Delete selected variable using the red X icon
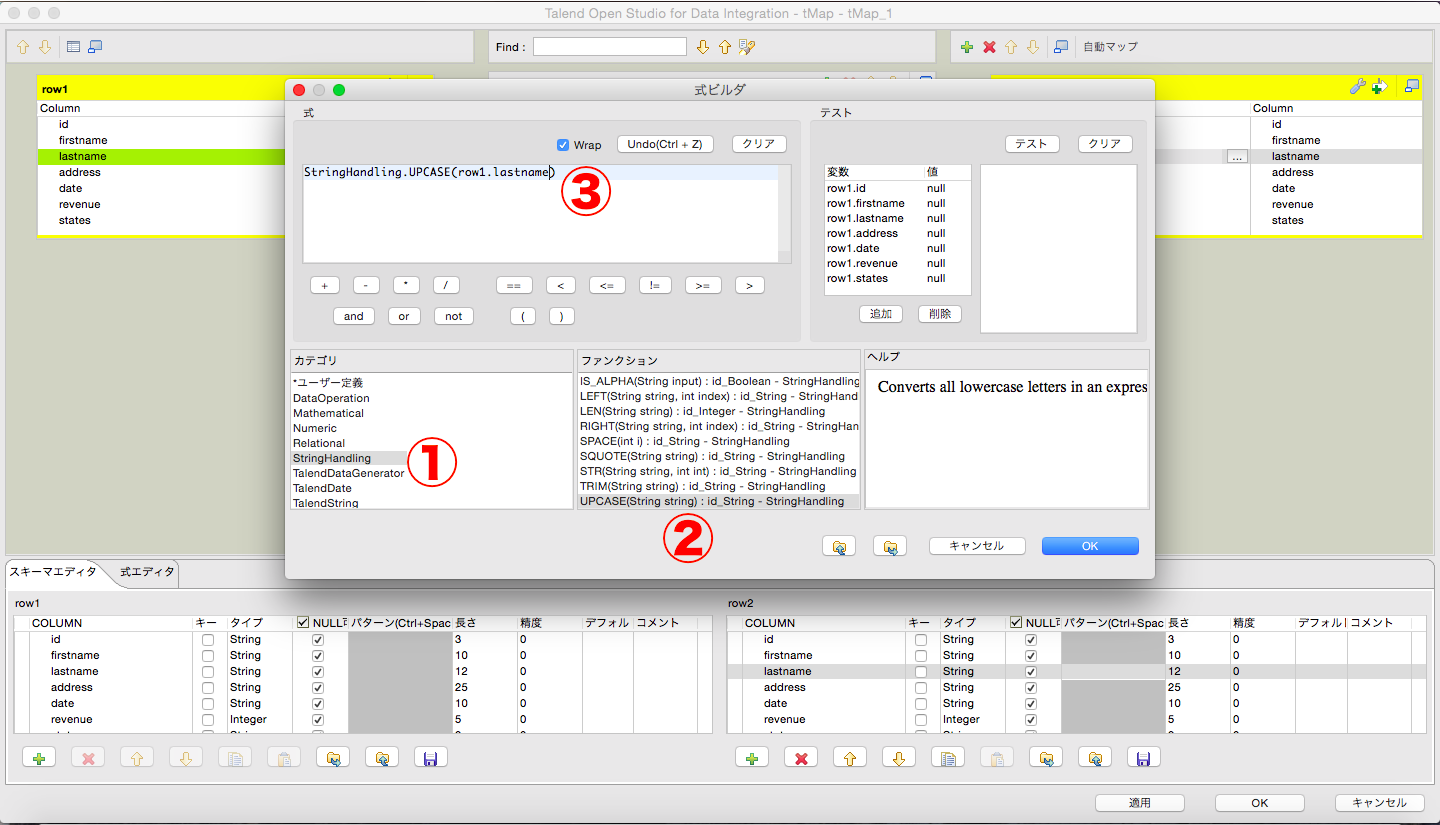 [x=988, y=46]
